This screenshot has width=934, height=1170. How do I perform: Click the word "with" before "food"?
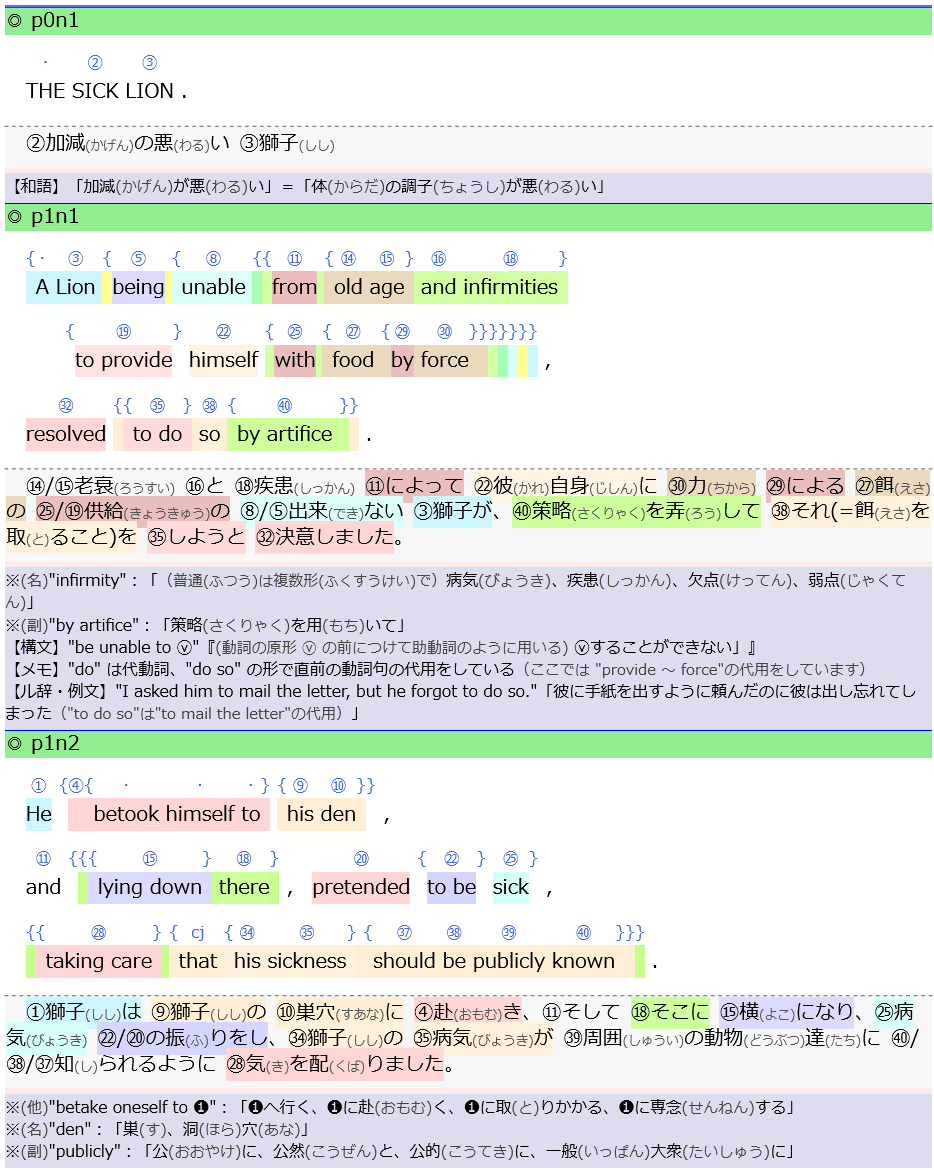tap(295, 360)
